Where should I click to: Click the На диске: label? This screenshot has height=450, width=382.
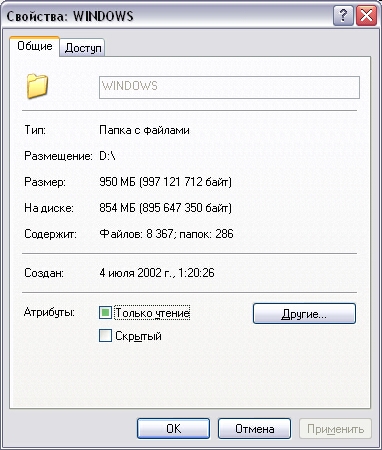[x=49, y=208]
